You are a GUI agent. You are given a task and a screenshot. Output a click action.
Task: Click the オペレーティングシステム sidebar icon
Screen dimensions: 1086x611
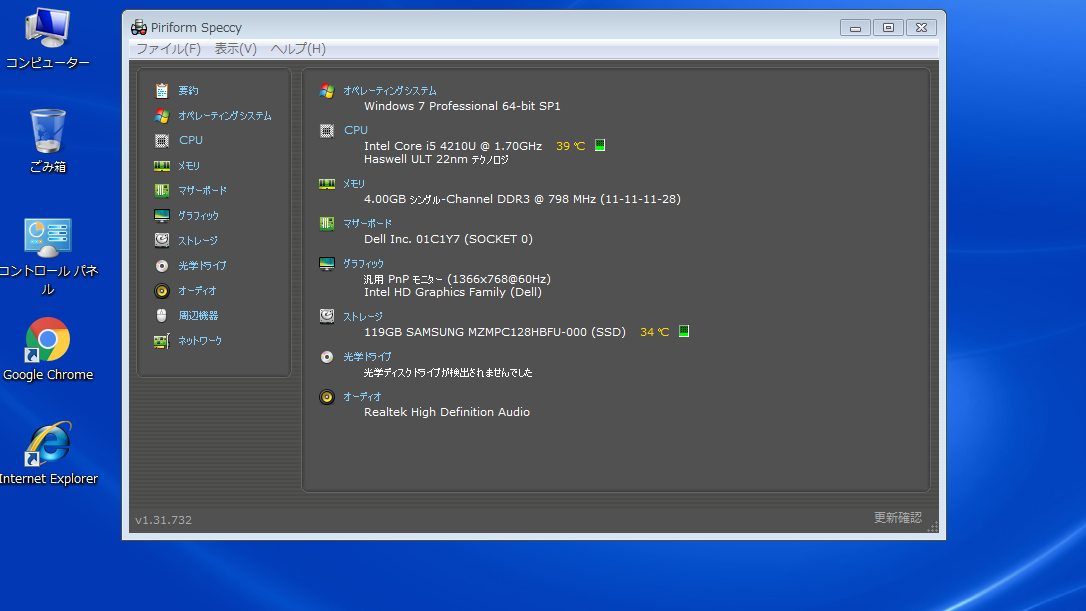tap(161, 116)
